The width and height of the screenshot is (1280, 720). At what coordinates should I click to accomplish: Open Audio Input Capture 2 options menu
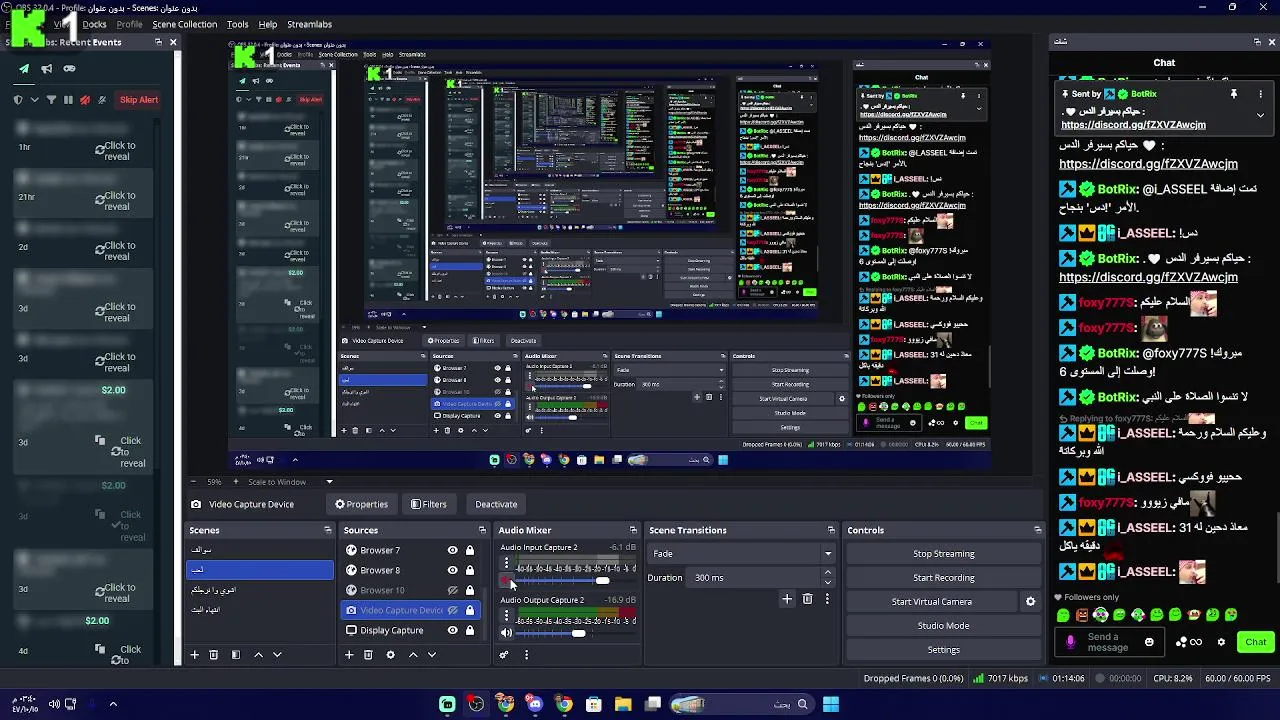(x=506, y=565)
